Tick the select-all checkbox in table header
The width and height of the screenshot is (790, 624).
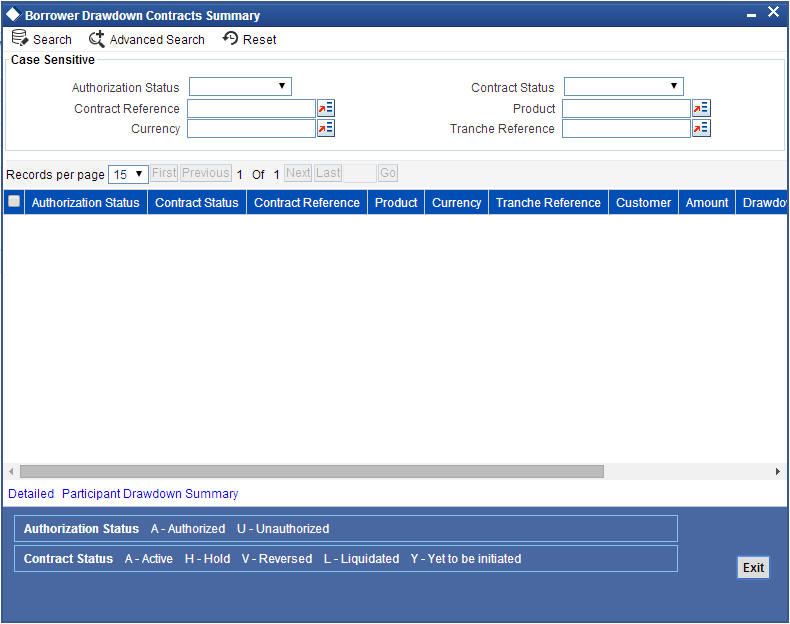pyautogui.click(x=14, y=201)
